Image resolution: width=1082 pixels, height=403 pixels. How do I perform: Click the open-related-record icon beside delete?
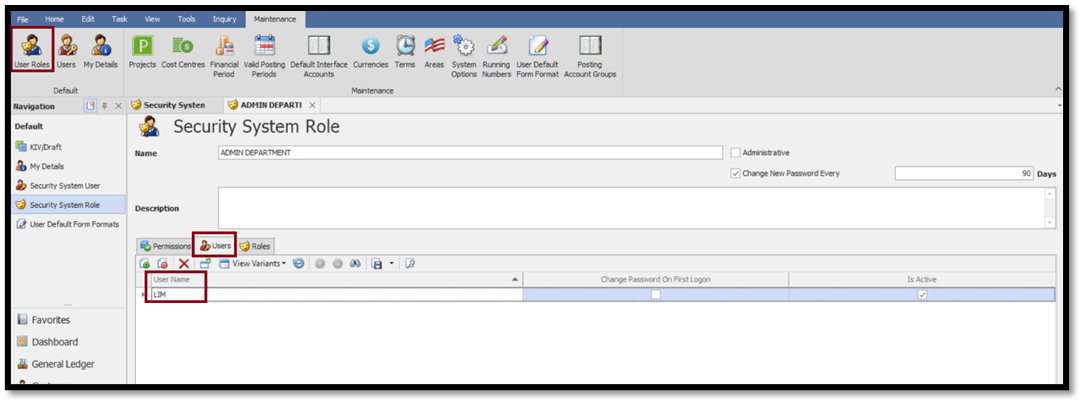click(x=205, y=264)
